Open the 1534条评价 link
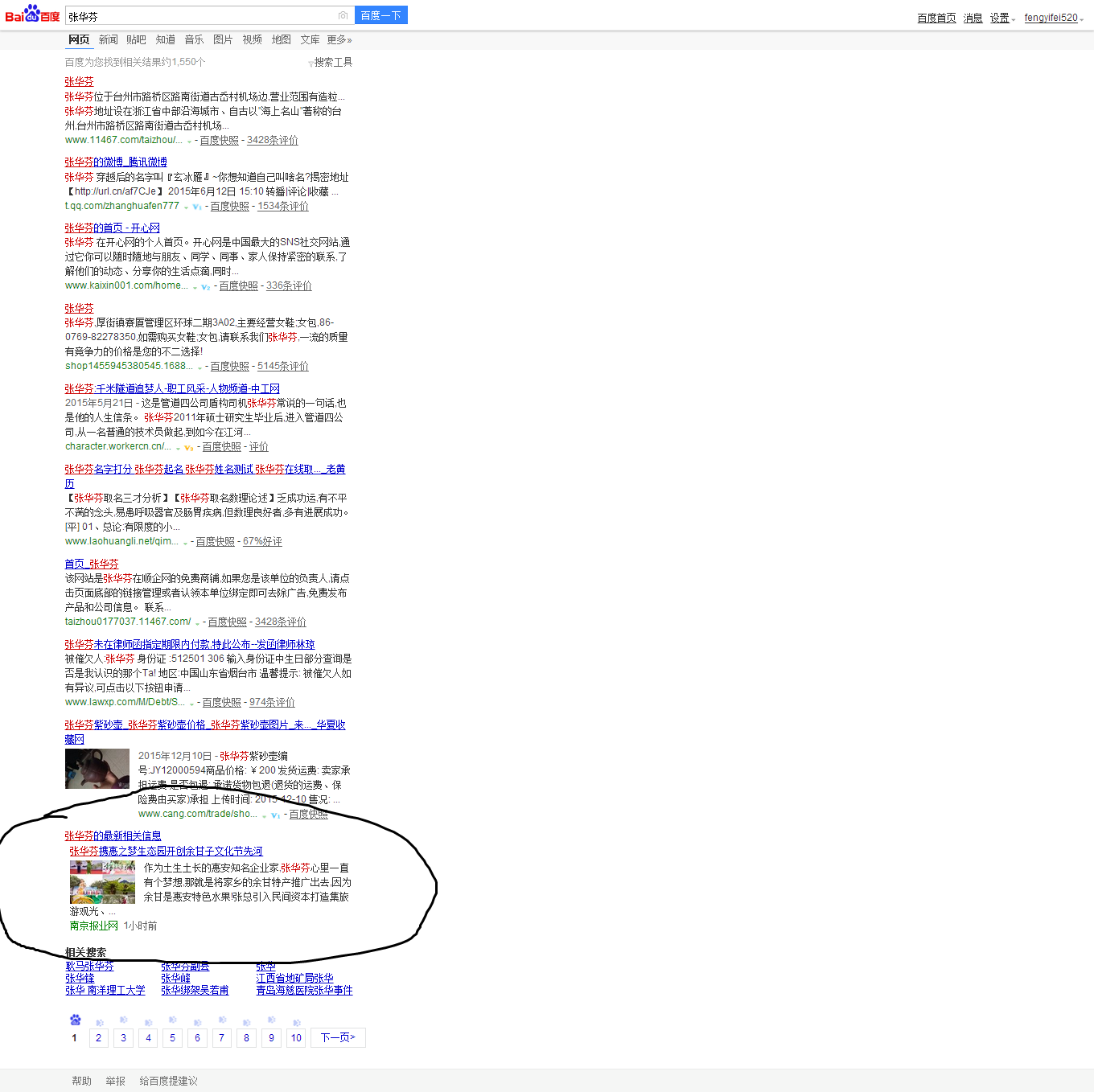The image size is (1094, 1092). click(283, 206)
